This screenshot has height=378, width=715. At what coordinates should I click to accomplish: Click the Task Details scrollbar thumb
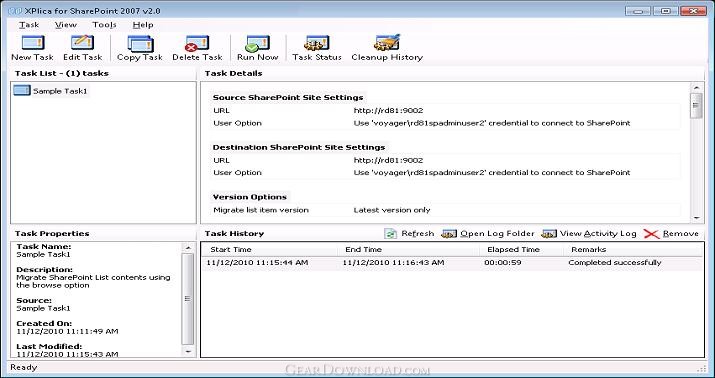[696, 106]
